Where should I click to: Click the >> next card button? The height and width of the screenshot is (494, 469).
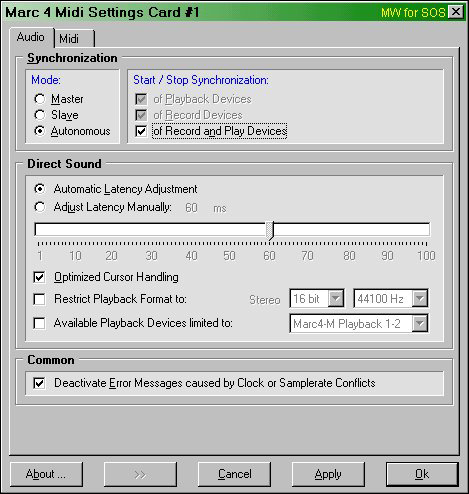[140, 474]
